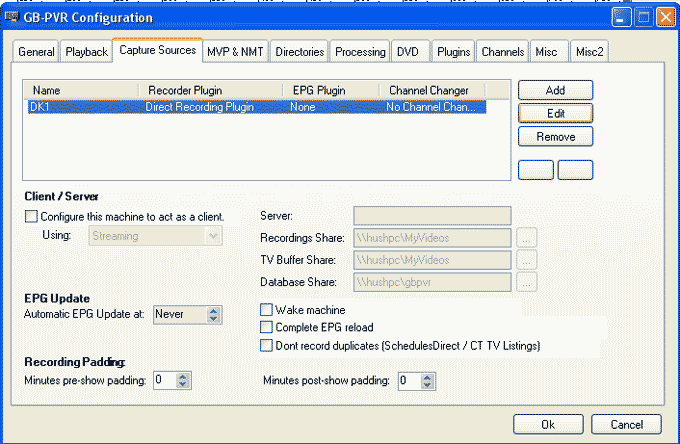This screenshot has height=444, width=680.
Task: Browse for the Recordings Share folder
Action: tap(526, 238)
